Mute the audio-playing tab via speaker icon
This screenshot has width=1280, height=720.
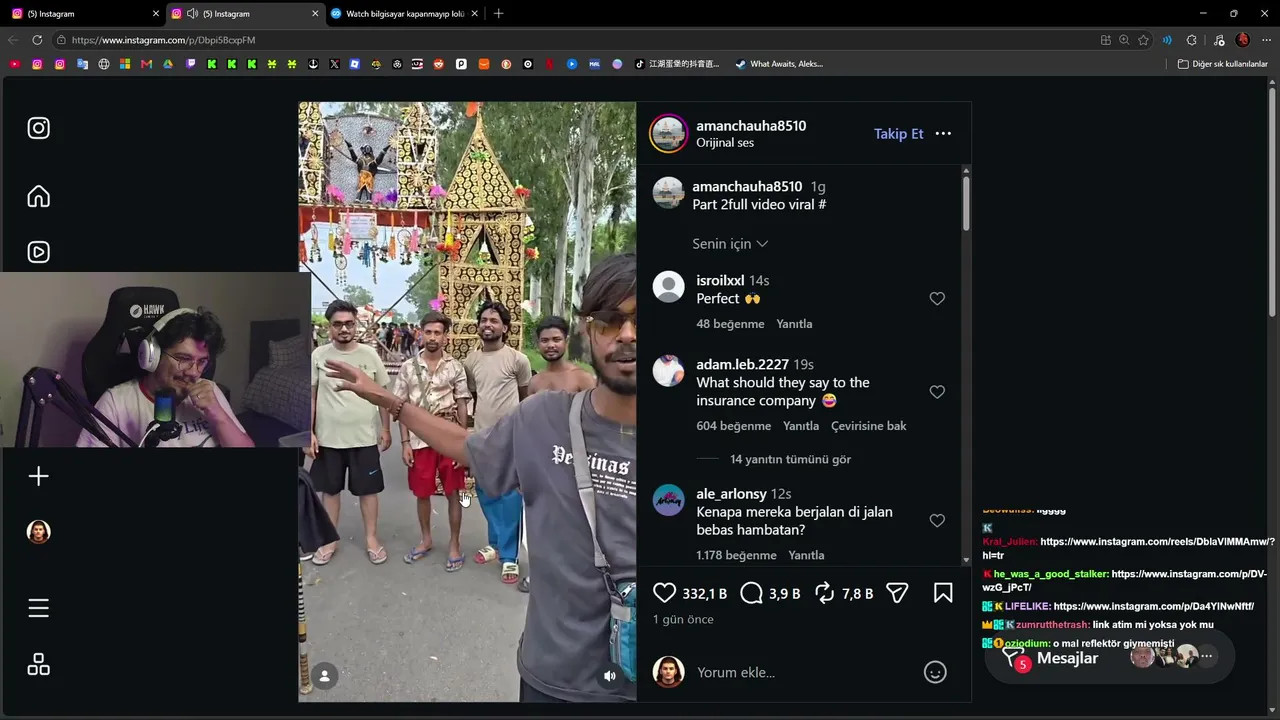click(x=192, y=14)
